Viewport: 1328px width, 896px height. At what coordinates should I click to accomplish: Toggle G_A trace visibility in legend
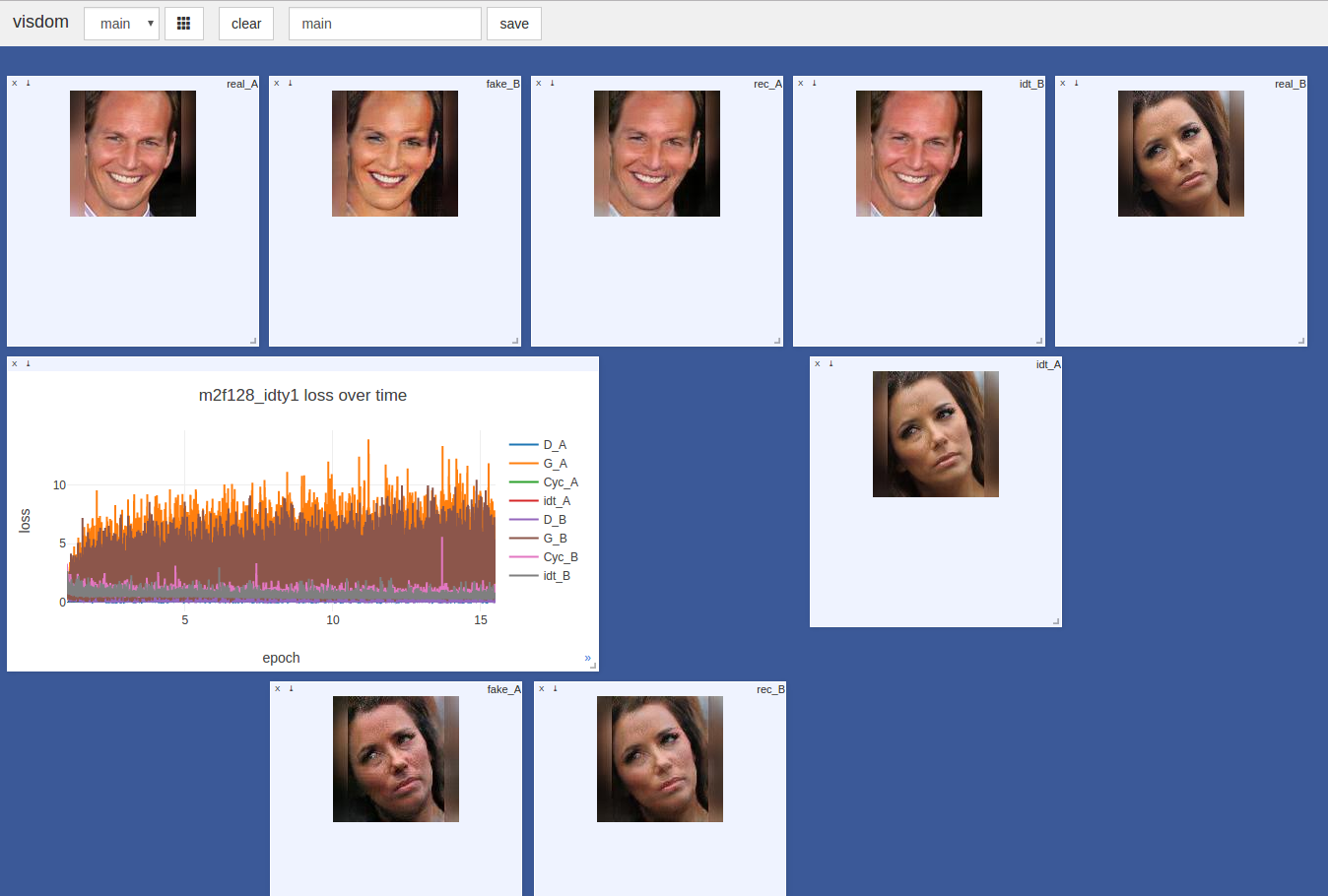point(554,464)
